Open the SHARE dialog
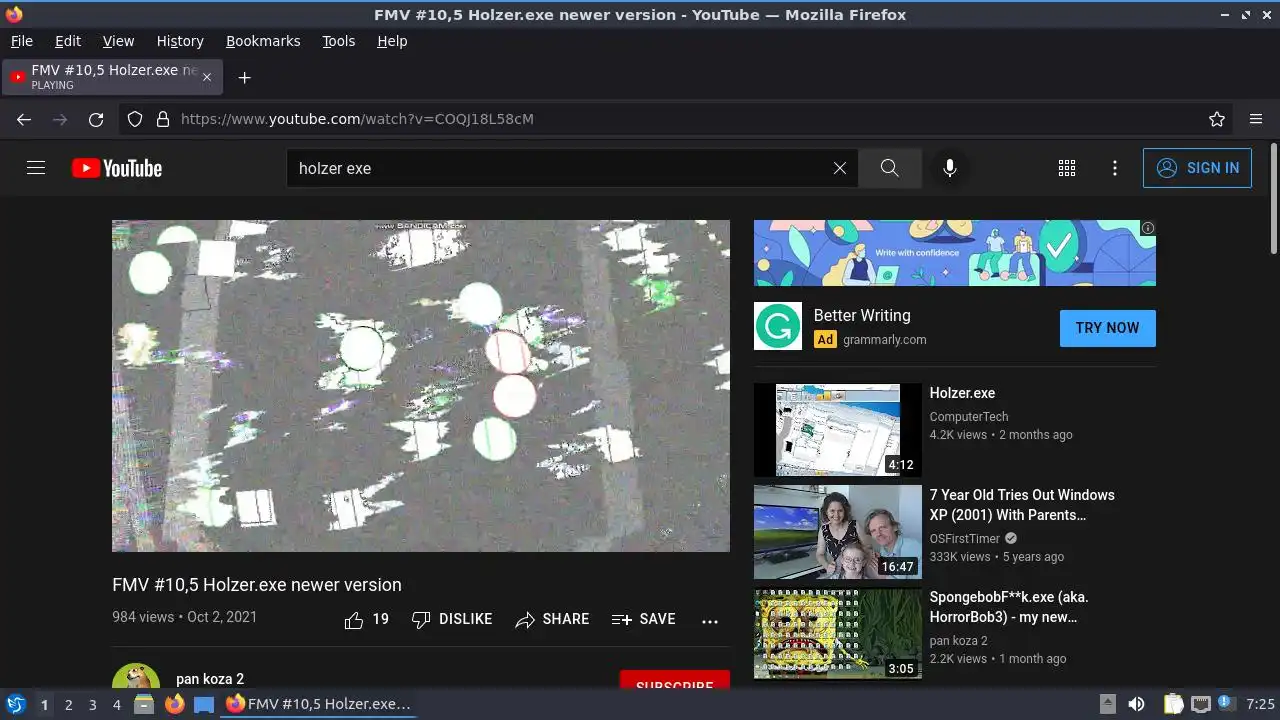Image resolution: width=1280 pixels, height=720 pixels. 552,620
